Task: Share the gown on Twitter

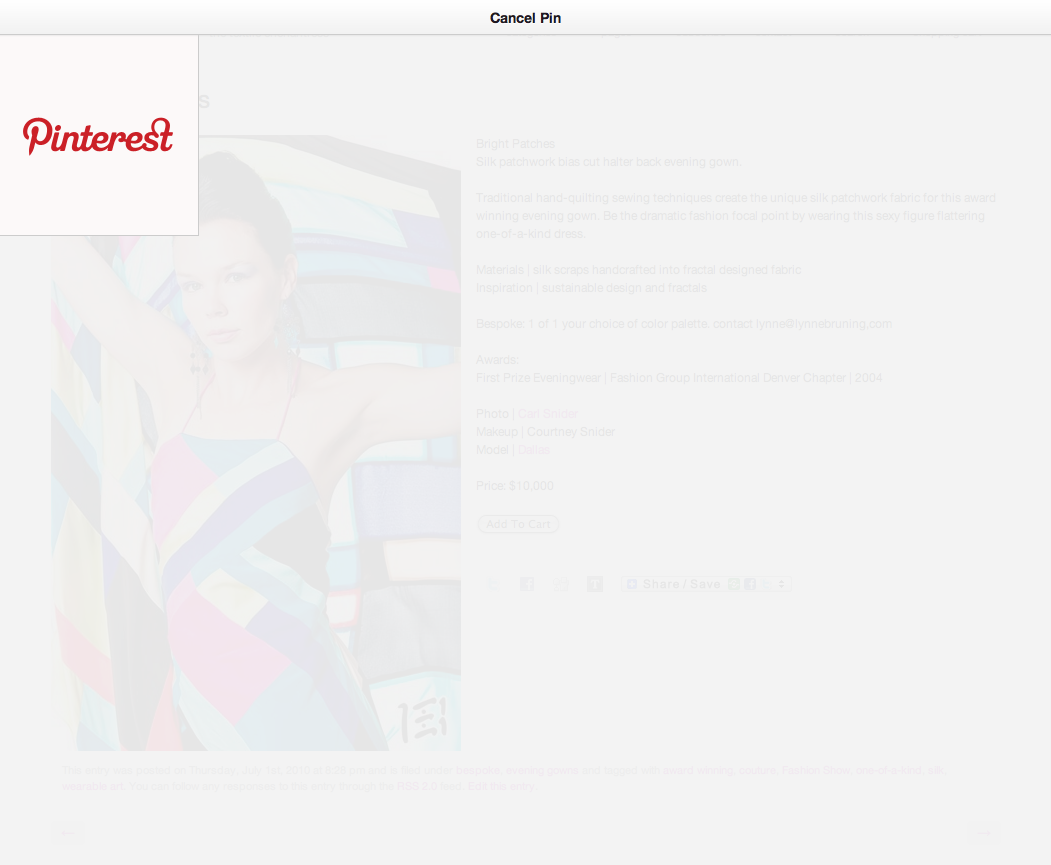Action: pos(493,583)
